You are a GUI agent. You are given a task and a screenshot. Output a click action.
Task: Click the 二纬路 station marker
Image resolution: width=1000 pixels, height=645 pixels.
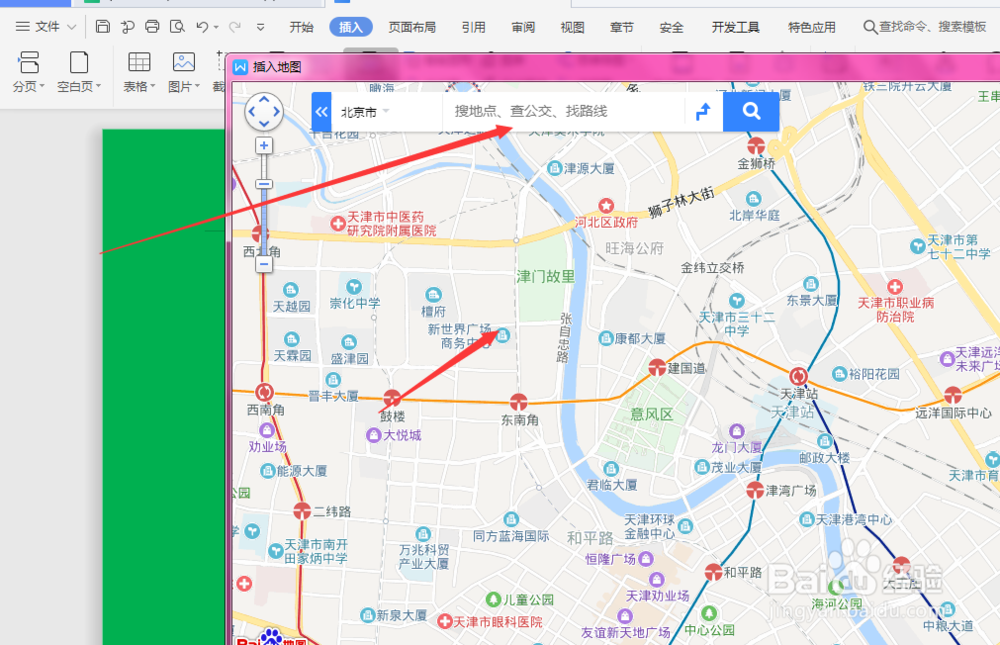coord(302,510)
